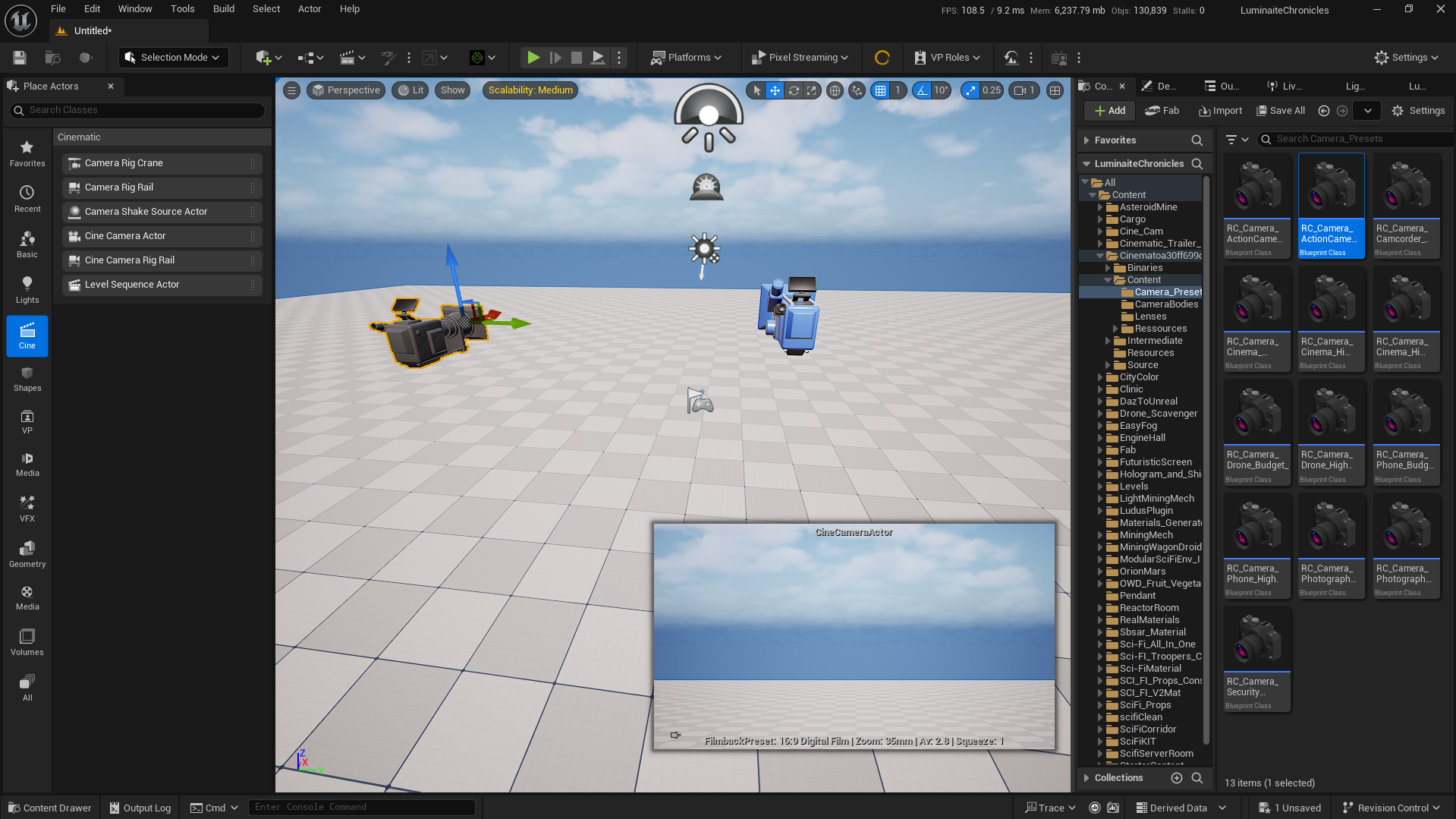Open the Fab button in content browser
This screenshot has width=1456, height=819.
(x=1162, y=111)
